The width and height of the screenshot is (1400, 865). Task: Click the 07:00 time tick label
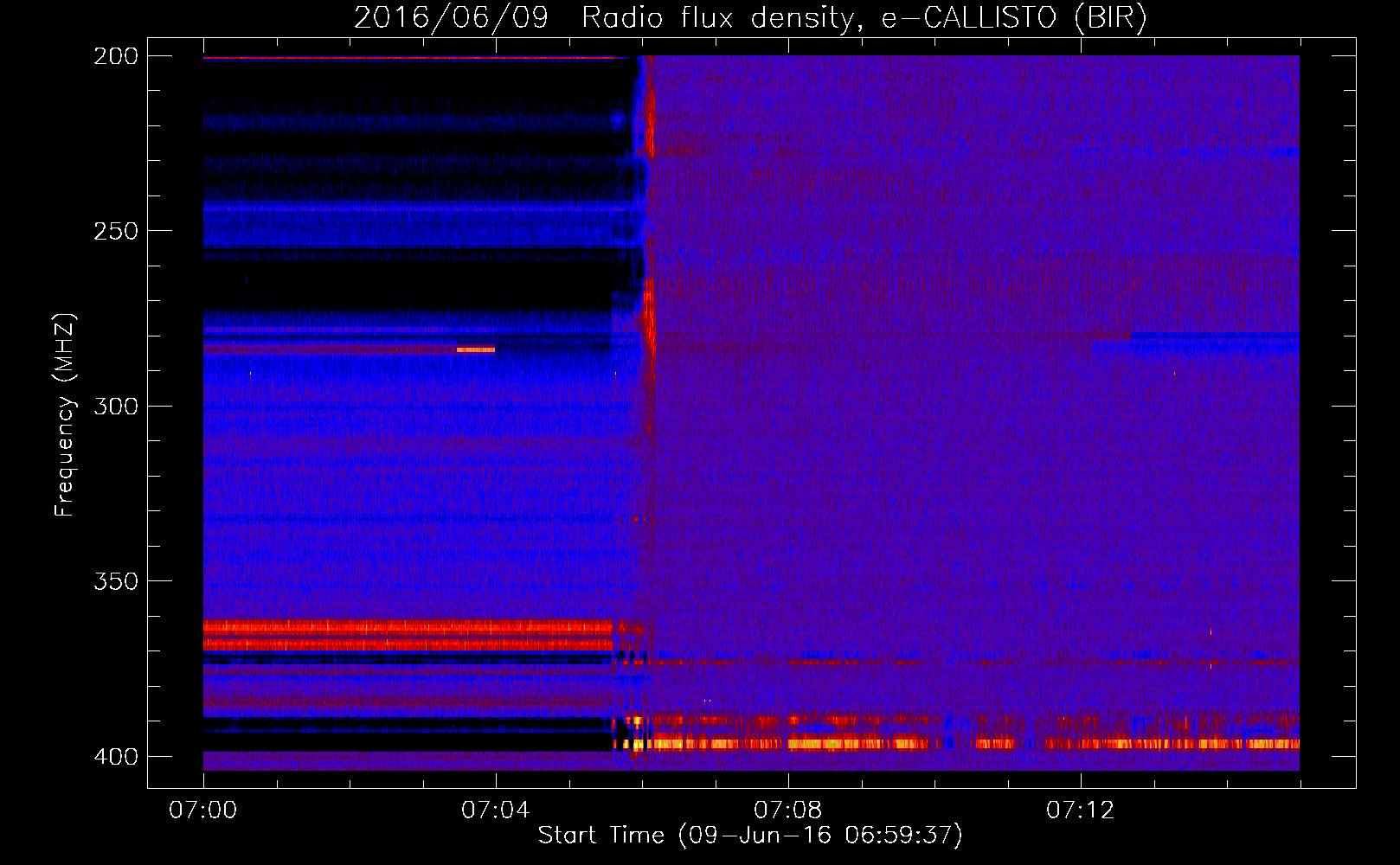pyautogui.click(x=203, y=811)
